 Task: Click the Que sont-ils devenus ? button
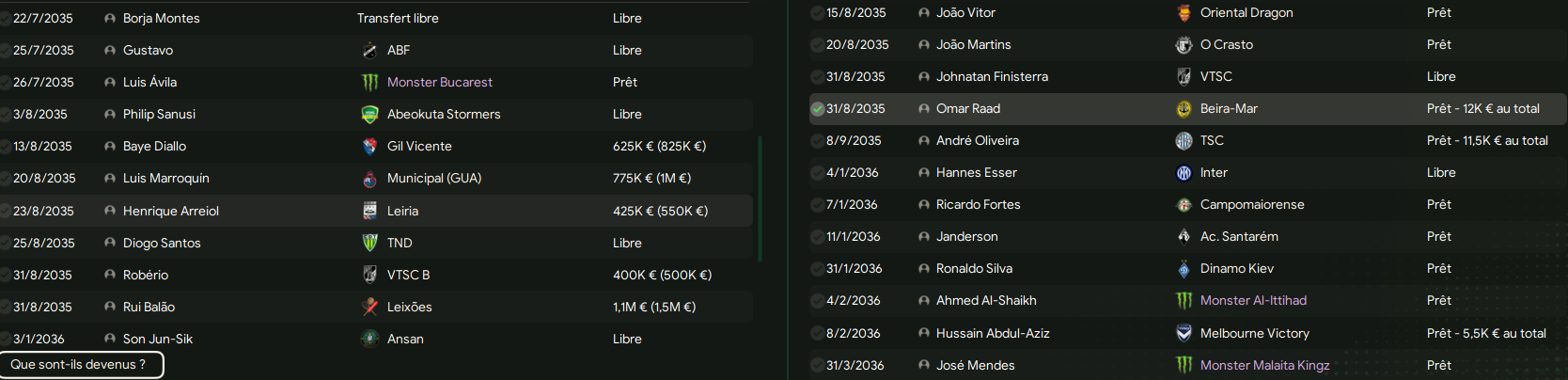coord(82,365)
